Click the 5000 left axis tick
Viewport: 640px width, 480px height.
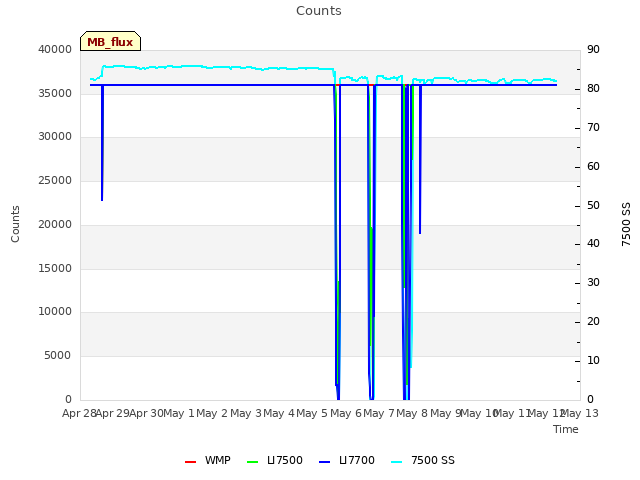click(x=58, y=356)
